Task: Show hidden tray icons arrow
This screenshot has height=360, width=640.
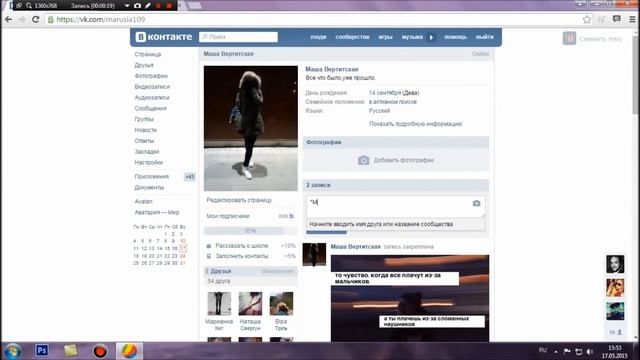Action: click(x=556, y=351)
